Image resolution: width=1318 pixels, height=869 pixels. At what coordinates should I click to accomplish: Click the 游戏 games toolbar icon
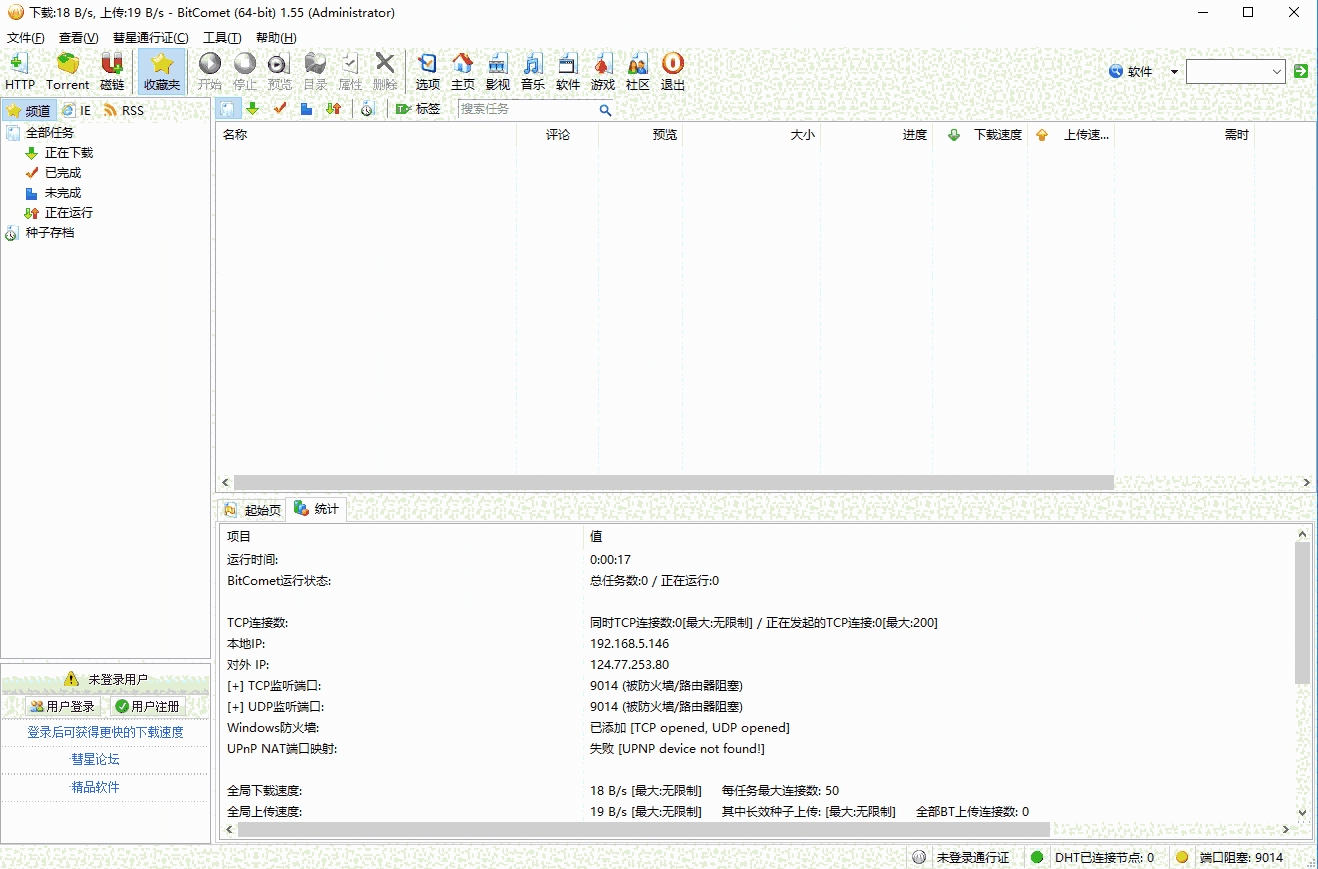tap(602, 70)
